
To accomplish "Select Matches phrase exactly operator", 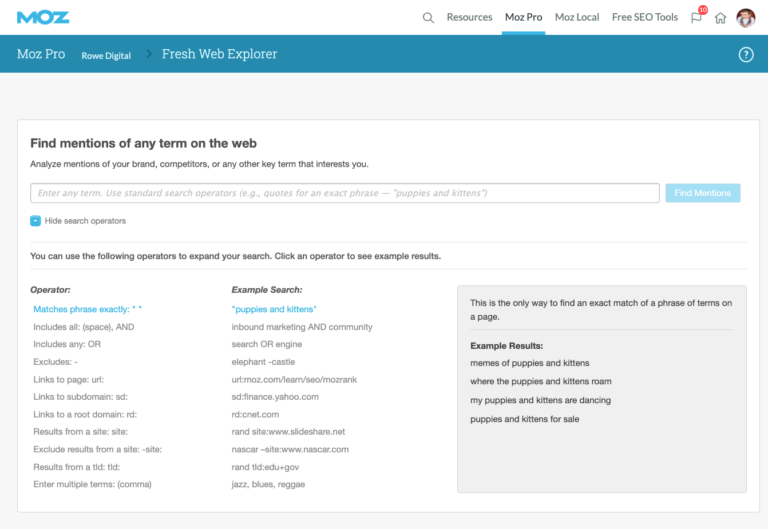I will click(x=88, y=309).
